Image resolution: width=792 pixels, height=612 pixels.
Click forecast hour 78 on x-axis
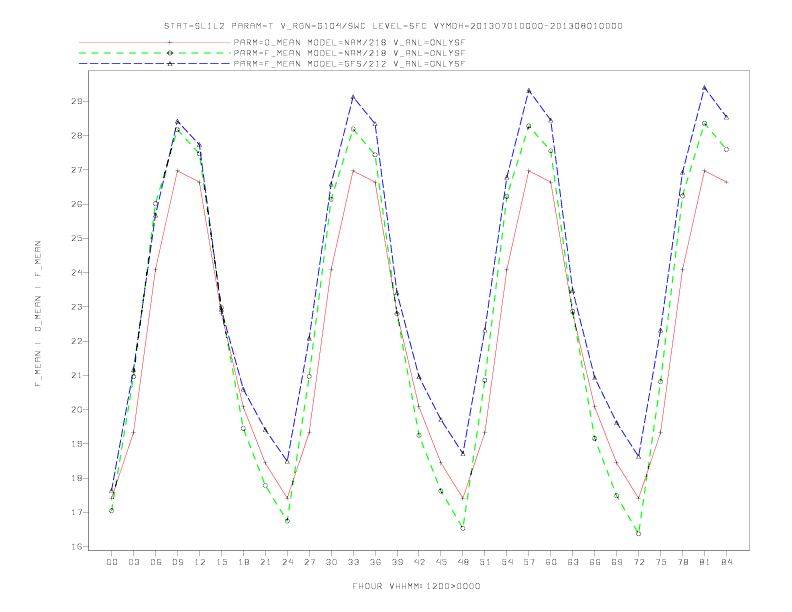tap(683, 562)
